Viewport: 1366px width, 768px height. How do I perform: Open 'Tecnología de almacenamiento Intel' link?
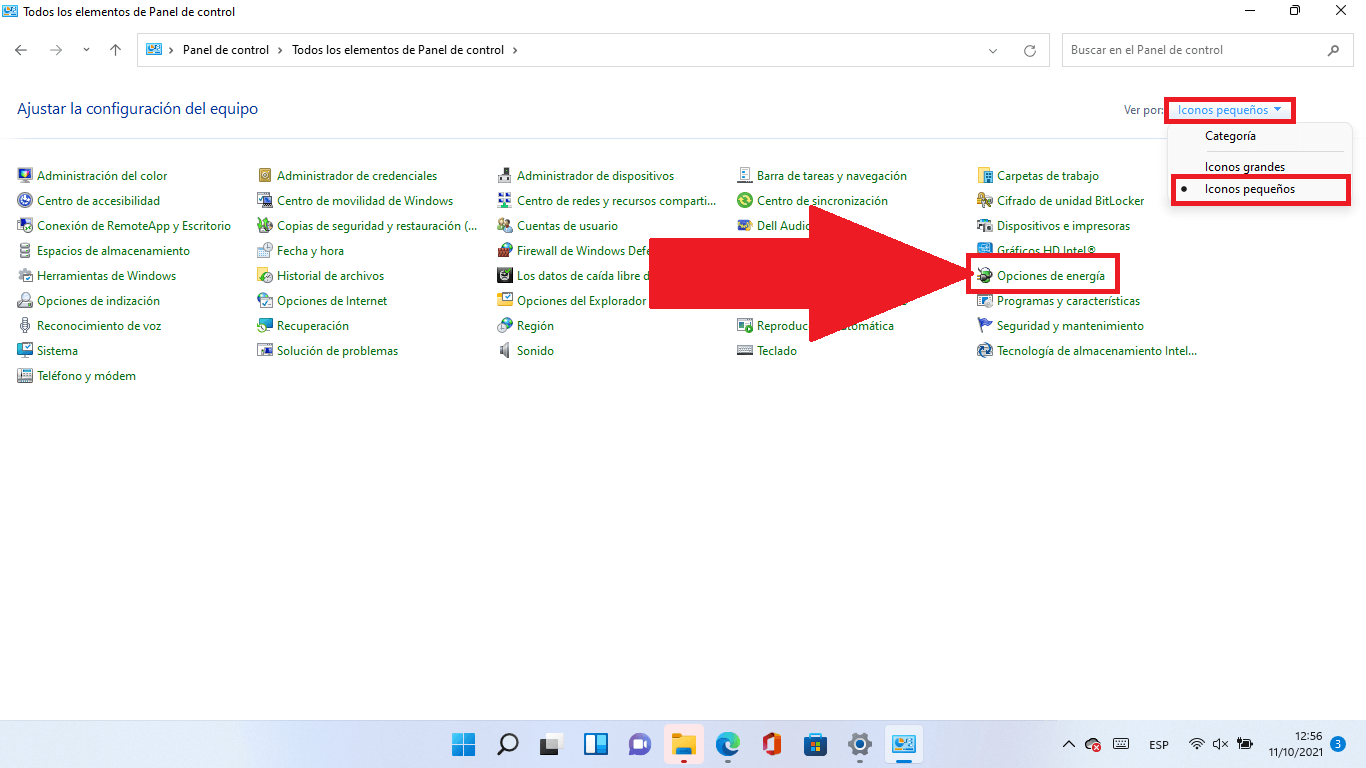coord(1097,351)
